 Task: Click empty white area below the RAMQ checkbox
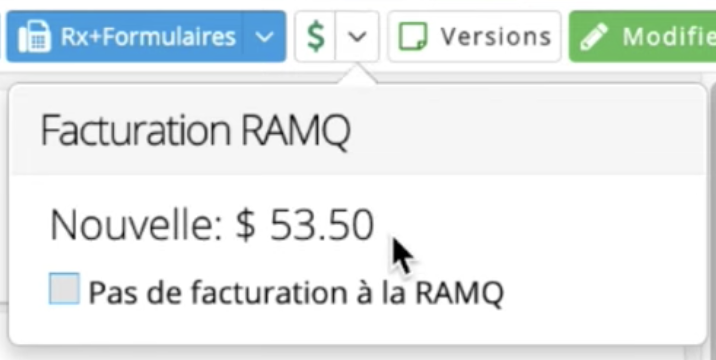358,327
